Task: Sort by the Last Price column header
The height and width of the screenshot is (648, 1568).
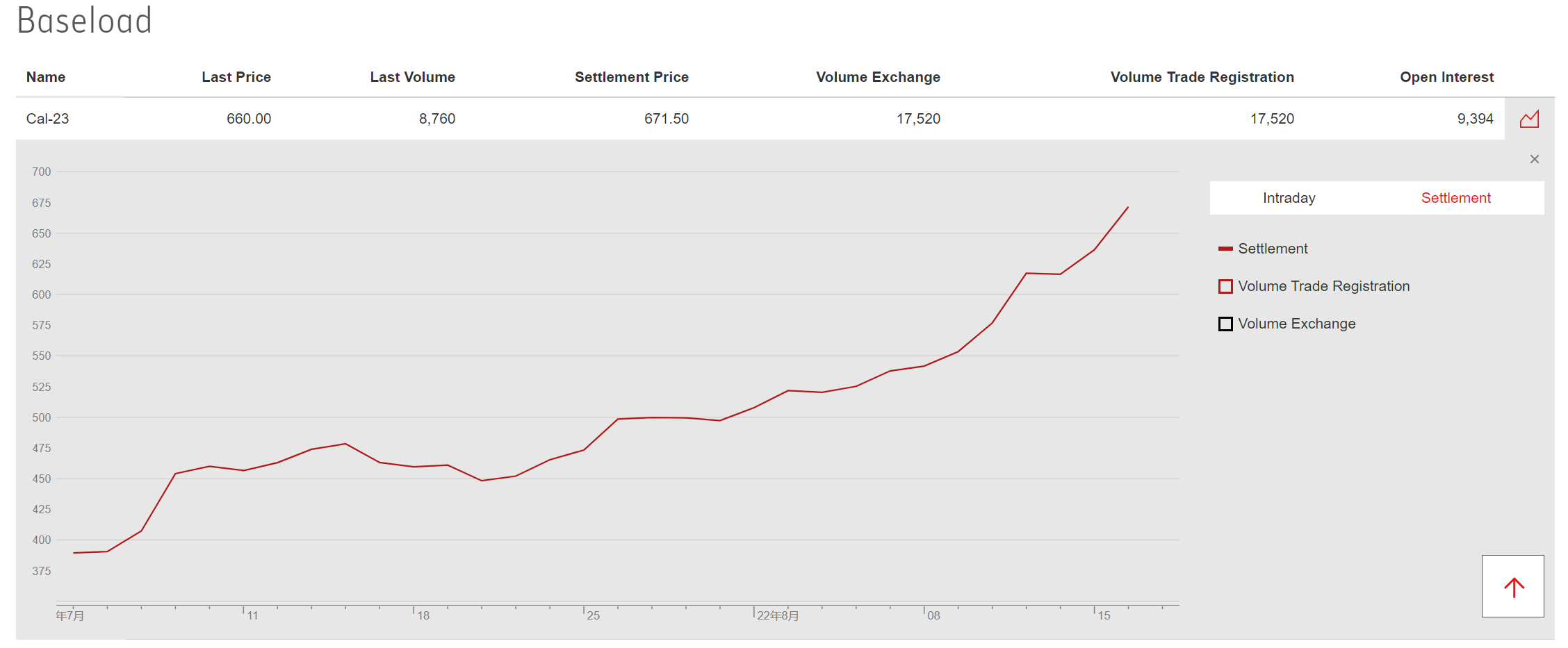Action: [x=236, y=77]
